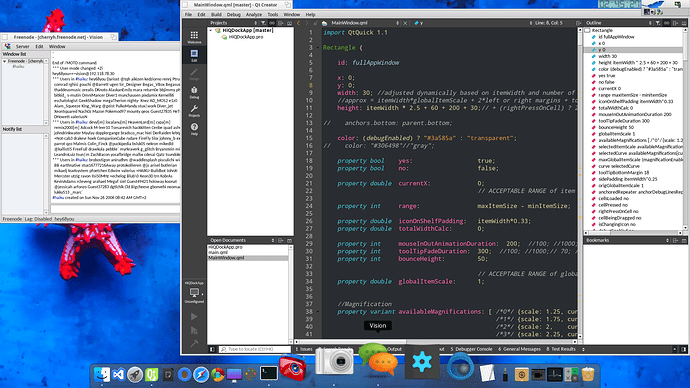Select 'id fullAppWindow' in Outline
690x388 pixels.
click(x=616, y=37)
